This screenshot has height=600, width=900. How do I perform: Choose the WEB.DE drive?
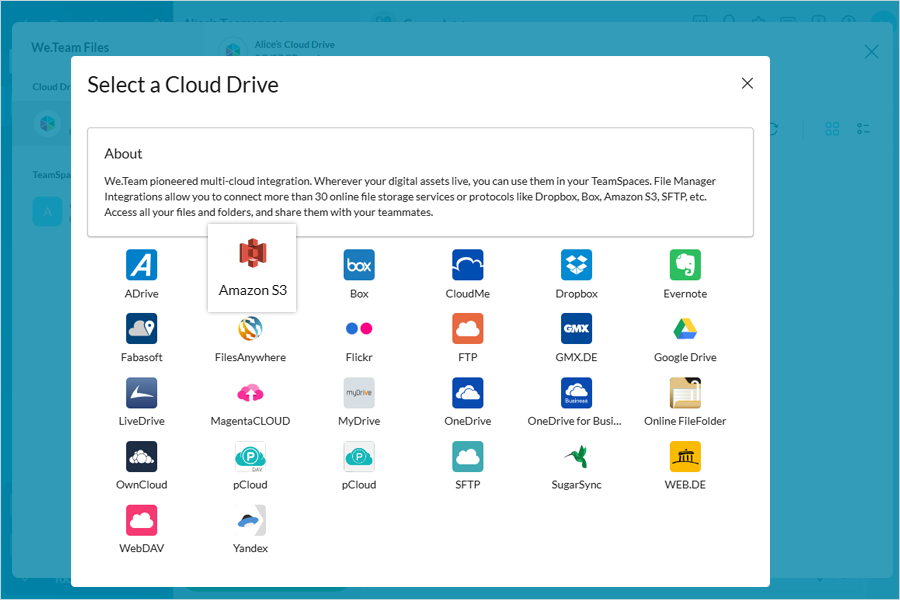(685, 456)
